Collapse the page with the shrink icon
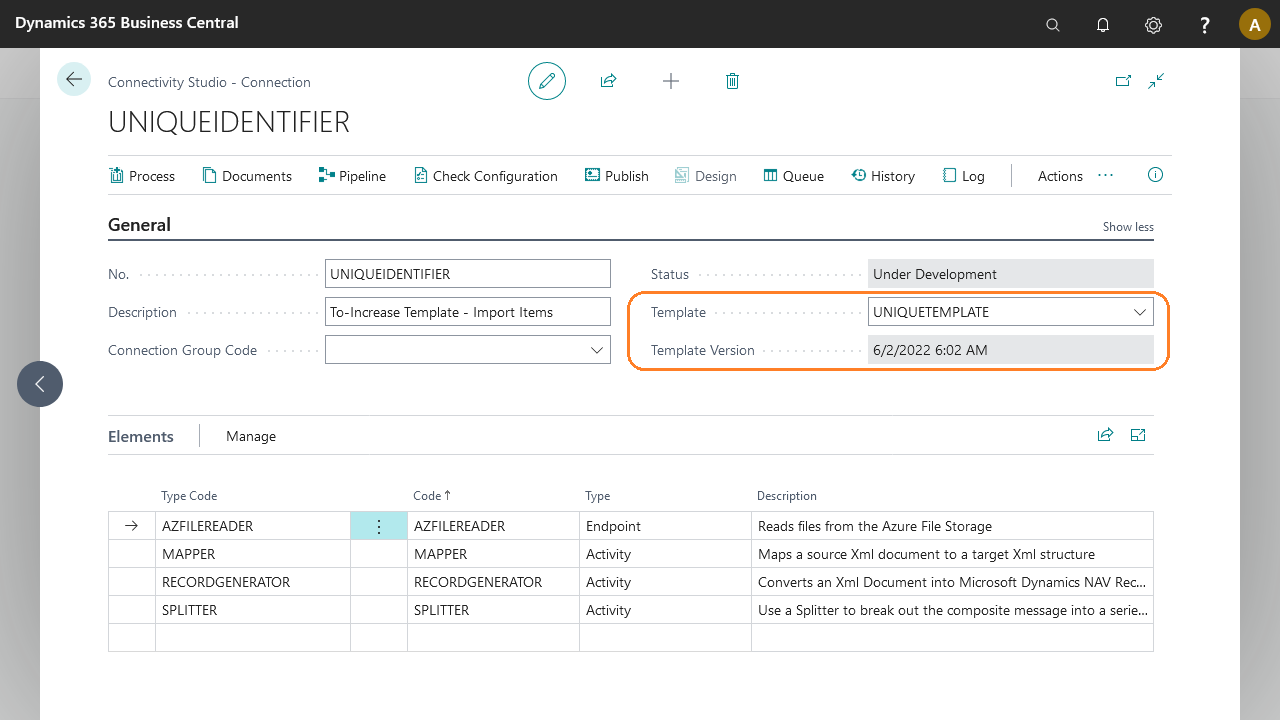Screen dimensions: 1280x720 1156,81
